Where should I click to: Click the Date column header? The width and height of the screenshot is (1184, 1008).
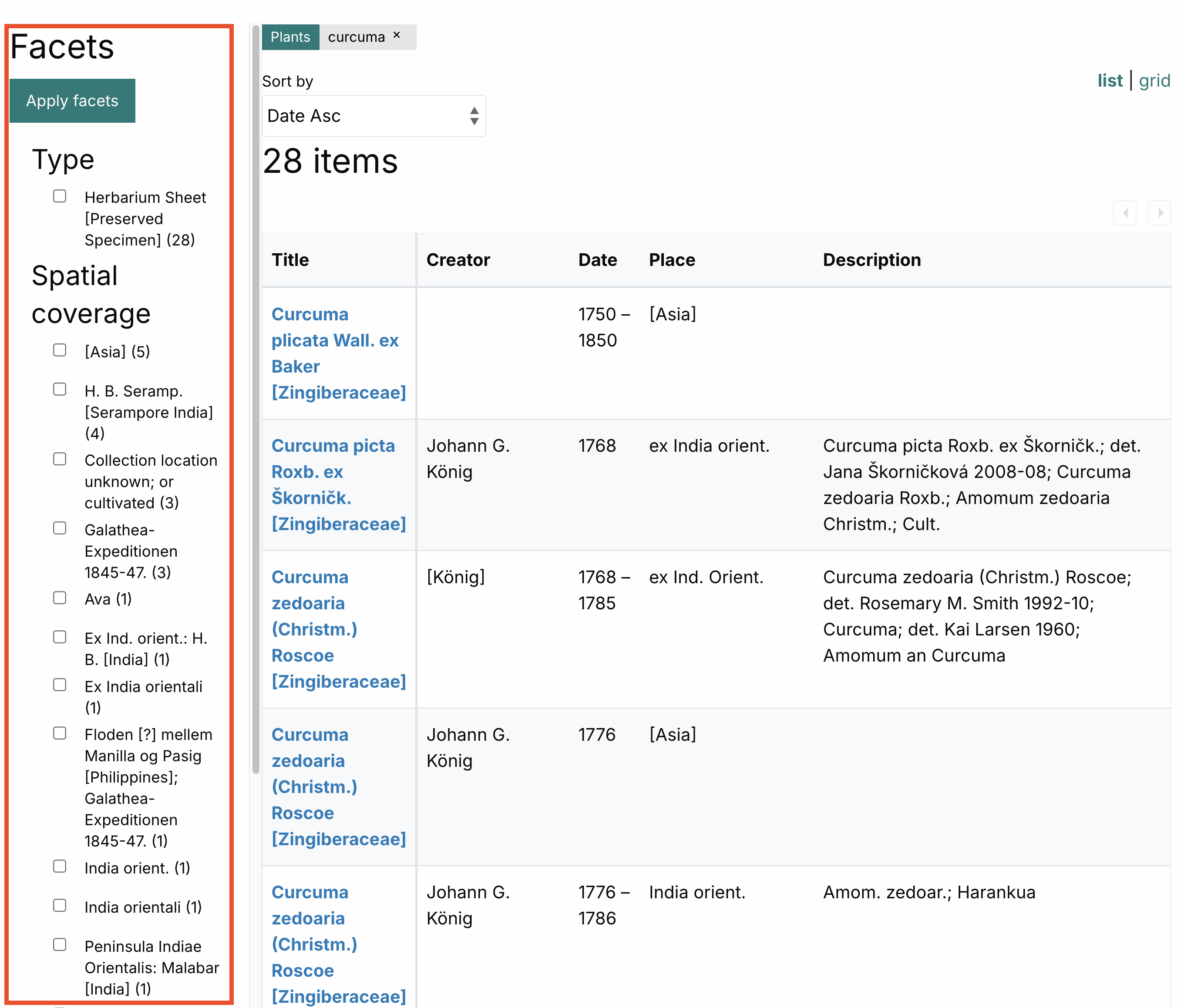pyautogui.click(x=597, y=260)
